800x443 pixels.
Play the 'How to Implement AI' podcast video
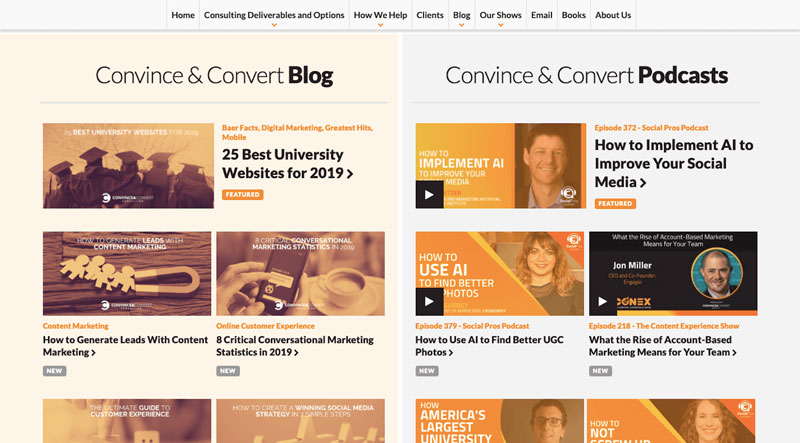coord(429,194)
